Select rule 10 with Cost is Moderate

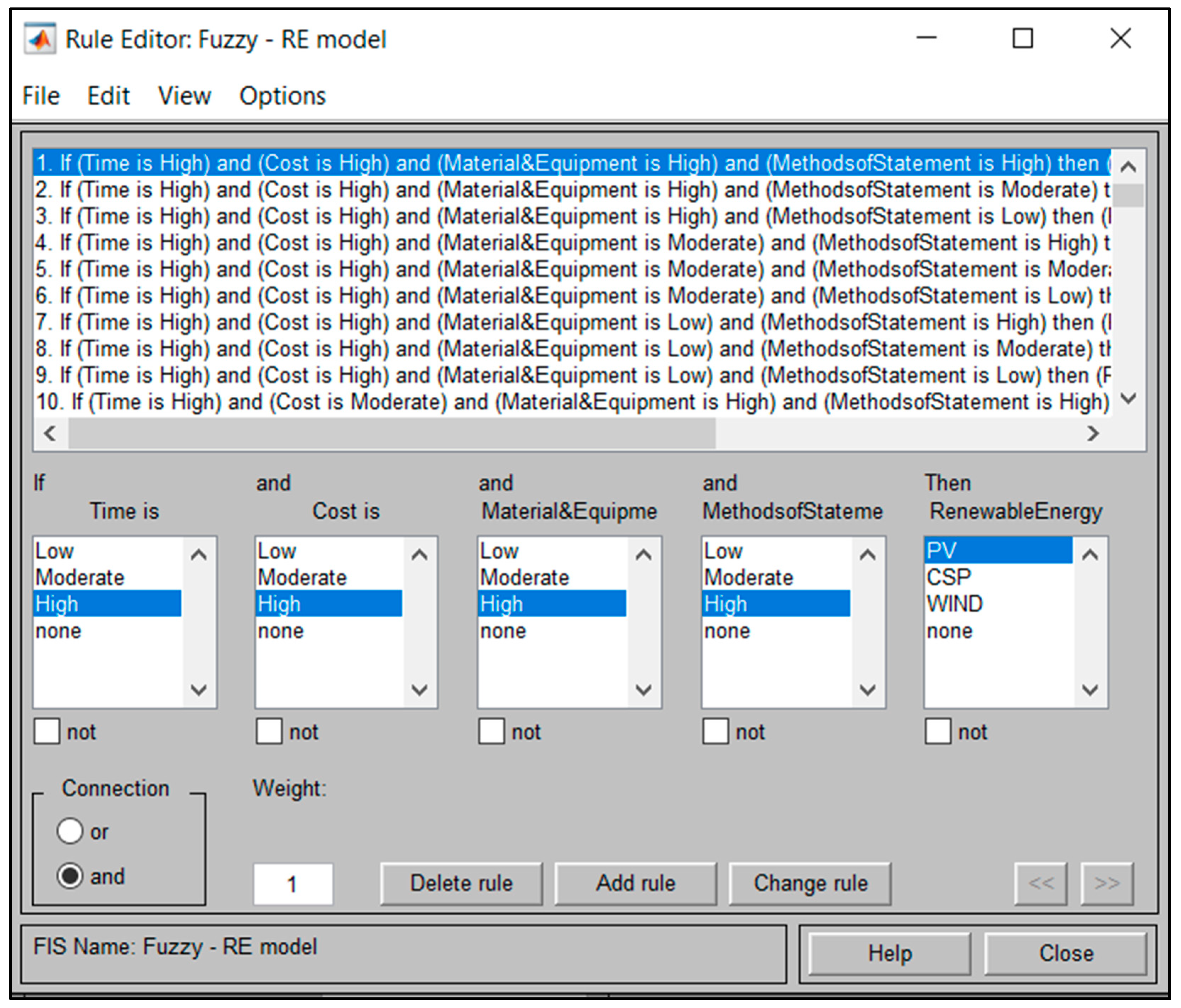point(572,402)
